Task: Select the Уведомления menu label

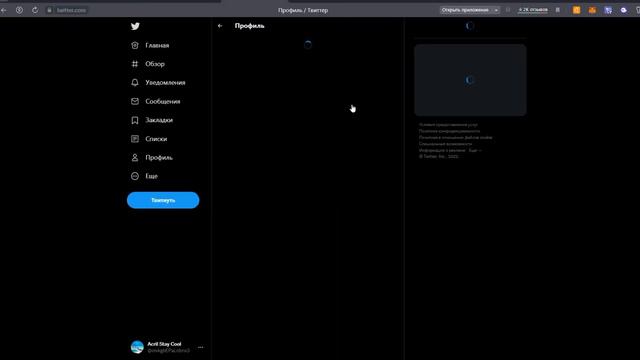Action: (165, 82)
